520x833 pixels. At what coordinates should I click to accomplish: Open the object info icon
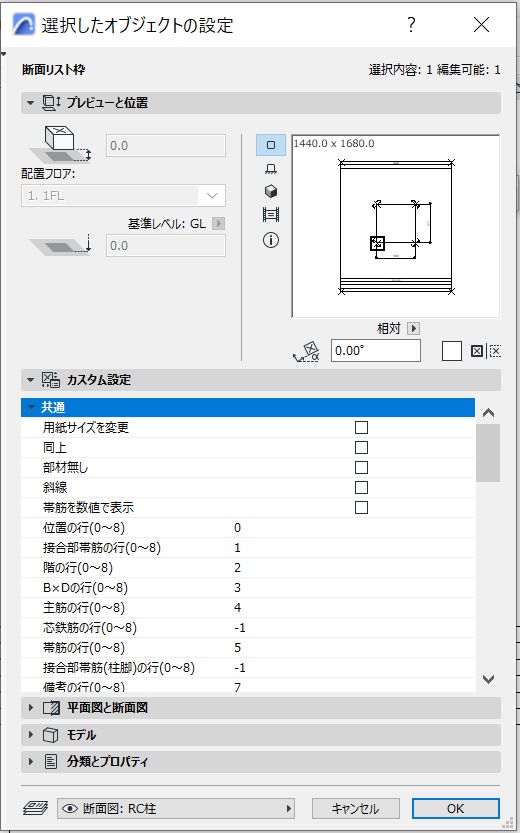pyautogui.click(x=271, y=240)
